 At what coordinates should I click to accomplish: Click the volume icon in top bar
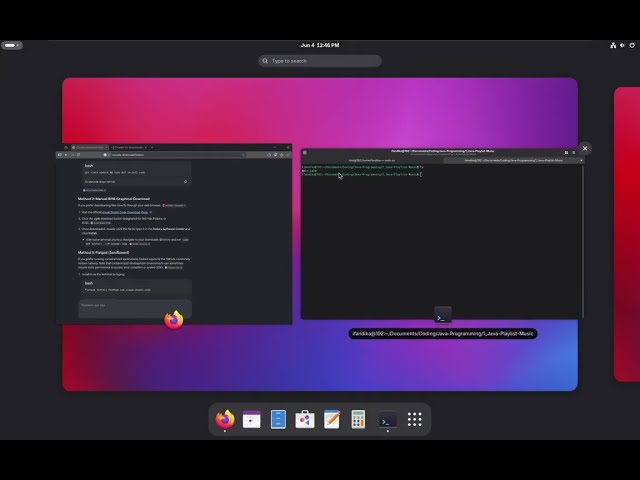pos(622,45)
